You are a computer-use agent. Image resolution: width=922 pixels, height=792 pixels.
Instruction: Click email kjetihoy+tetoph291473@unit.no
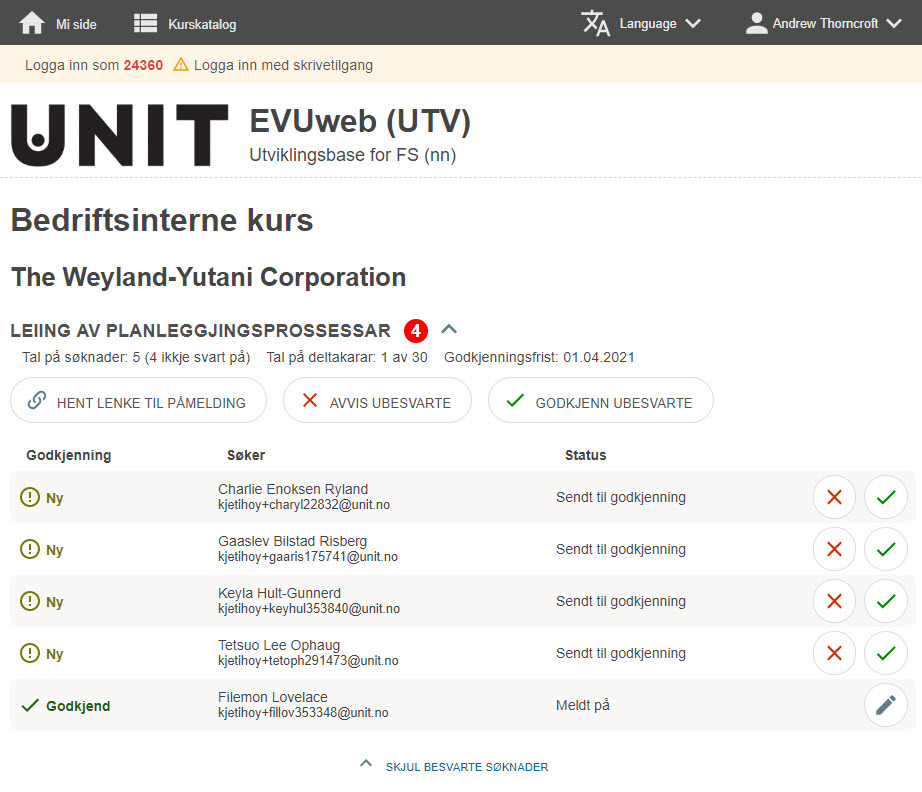308,661
